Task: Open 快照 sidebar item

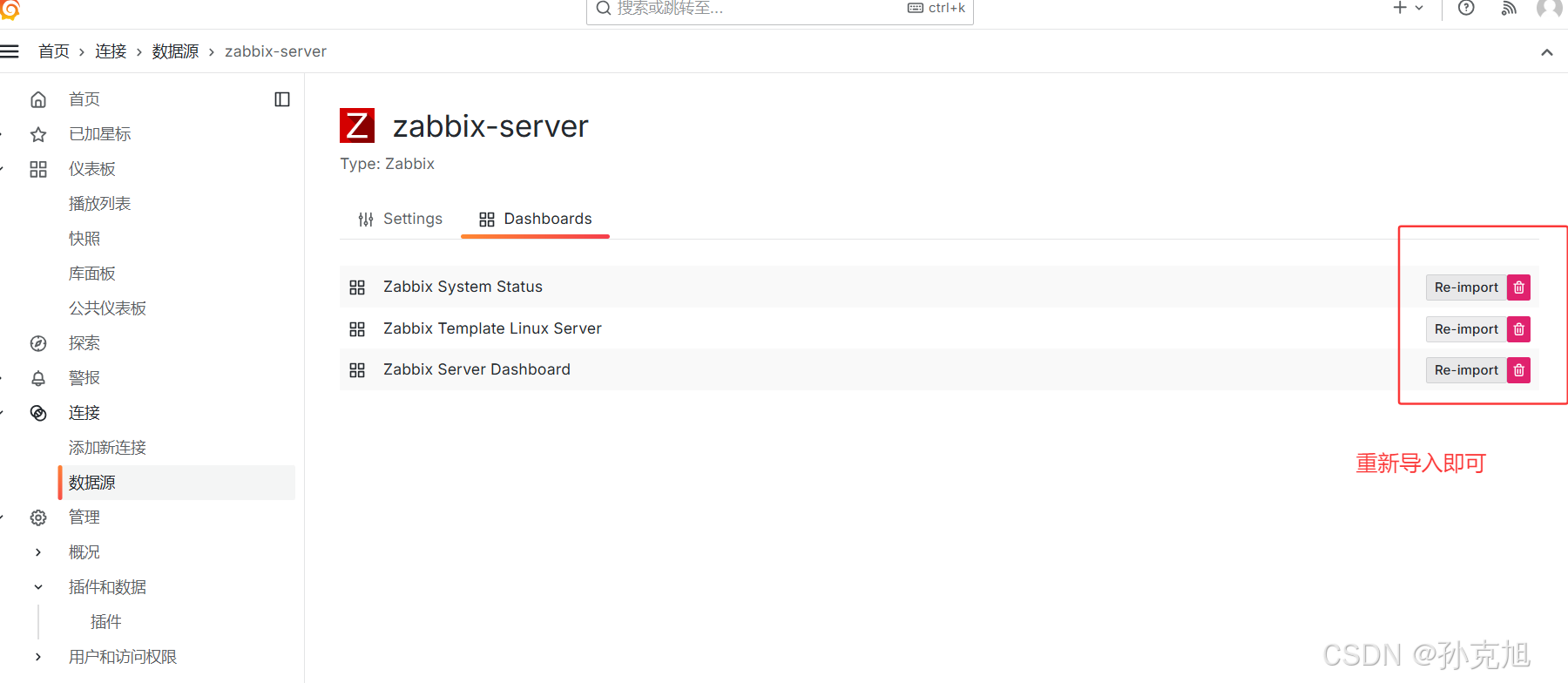Action: pos(84,239)
